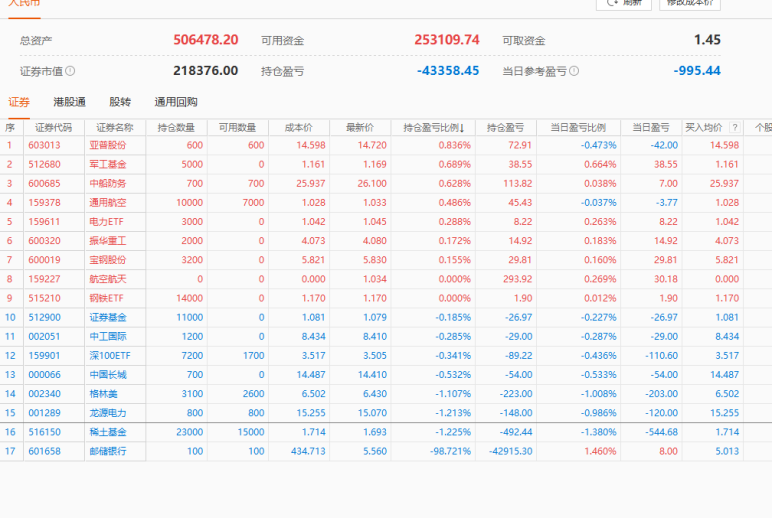Select the 中船防务 600685 row

[x=386, y=183]
